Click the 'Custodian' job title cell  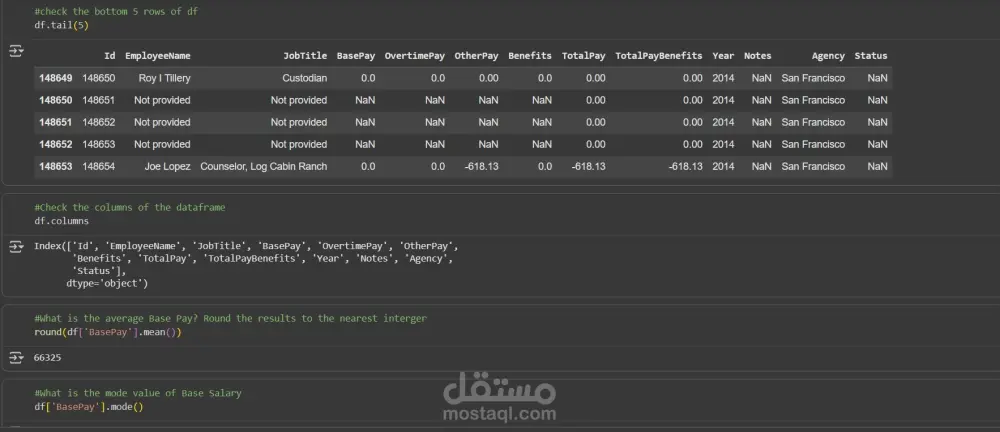click(x=305, y=78)
